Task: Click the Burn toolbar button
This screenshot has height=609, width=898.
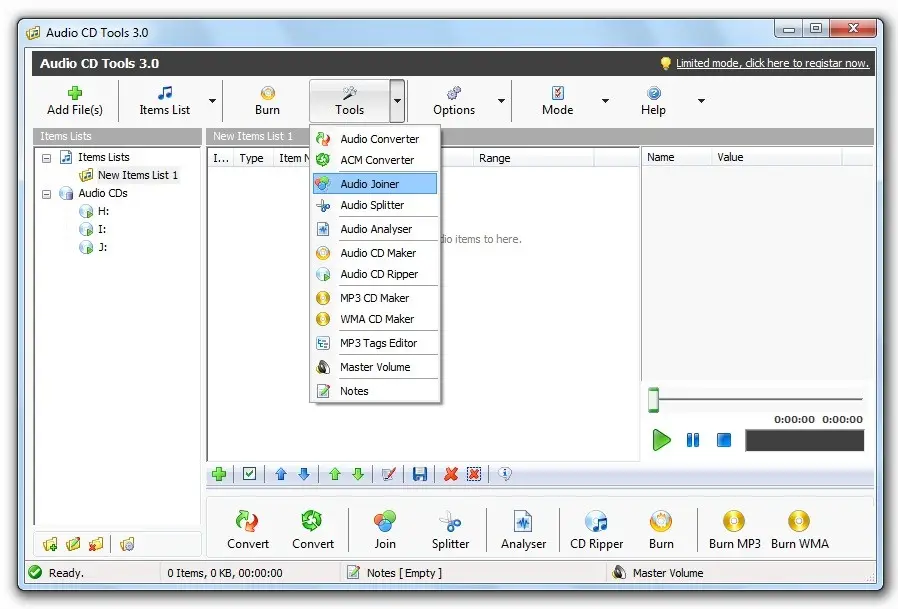Action: [x=267, y=101]
